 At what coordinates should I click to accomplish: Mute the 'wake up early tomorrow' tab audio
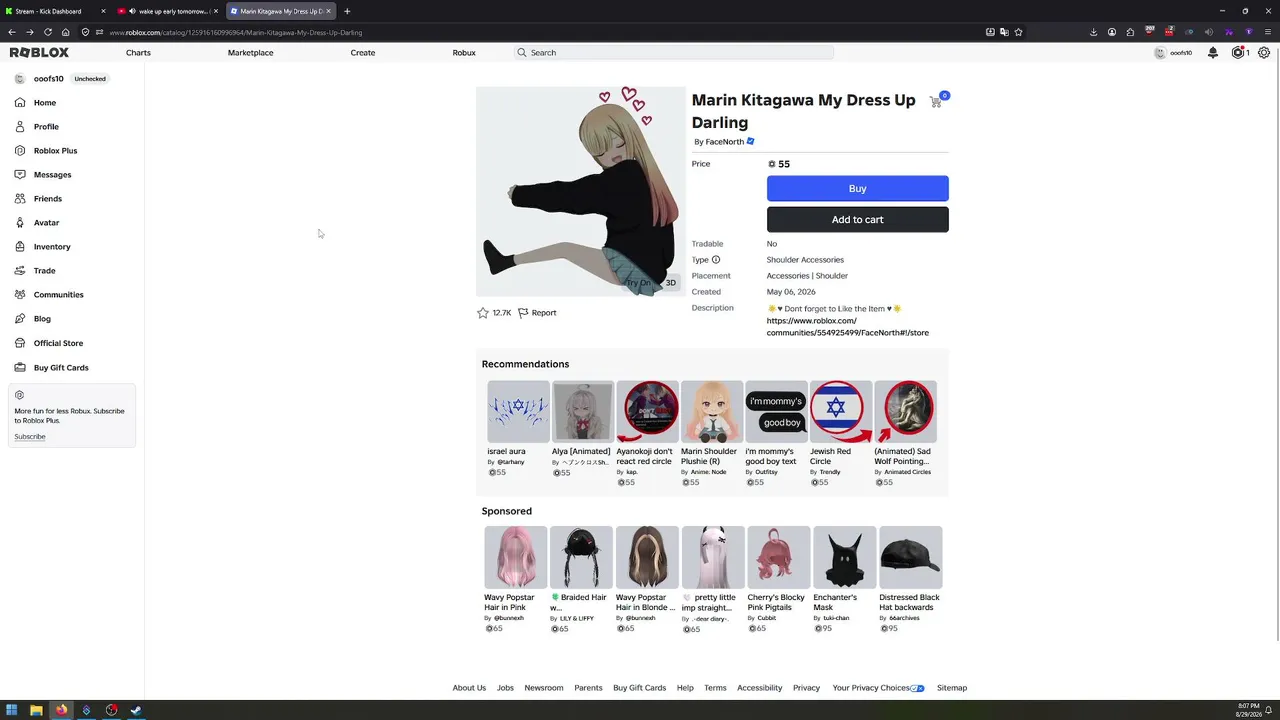click(132, 11)
